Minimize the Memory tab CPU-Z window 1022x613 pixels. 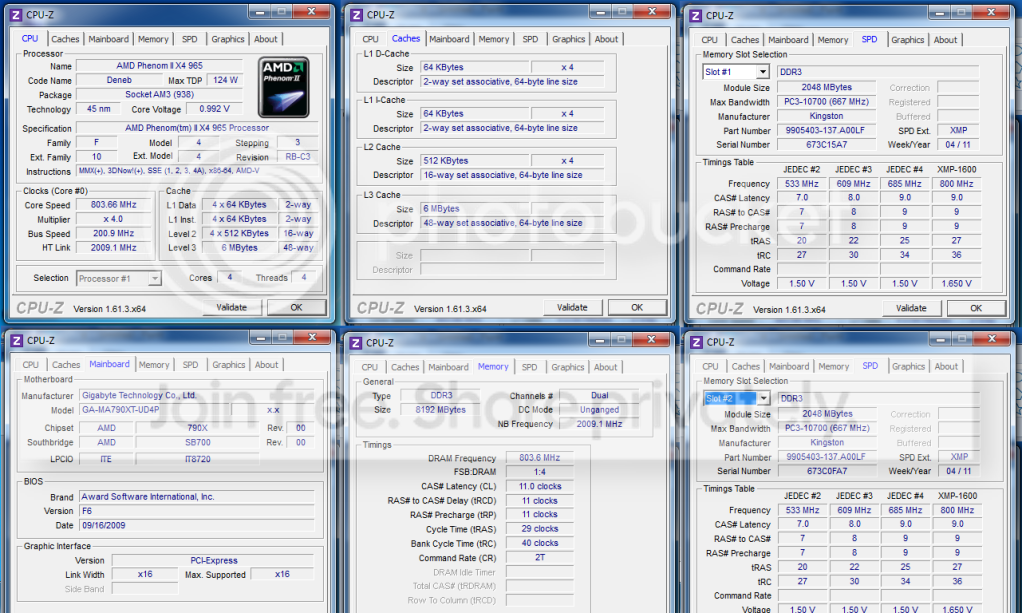click(600, 339)
